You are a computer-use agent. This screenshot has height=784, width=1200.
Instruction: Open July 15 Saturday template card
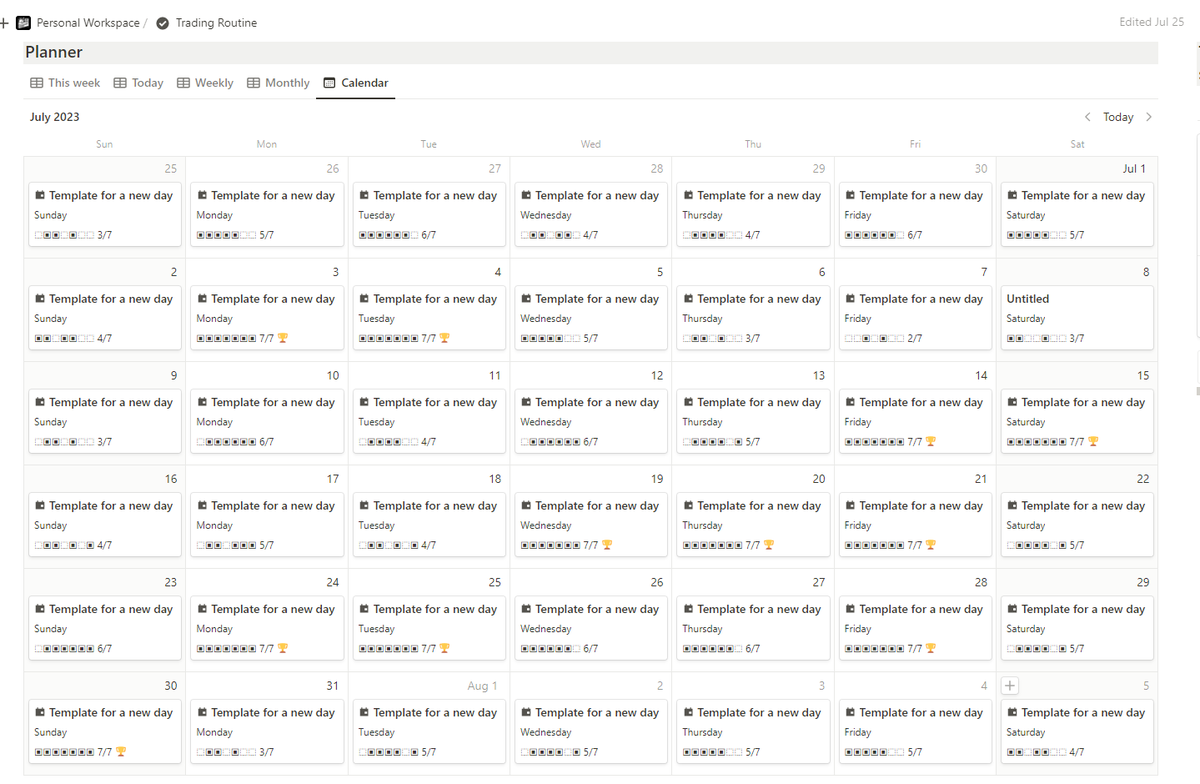[x=1078, y=421]
